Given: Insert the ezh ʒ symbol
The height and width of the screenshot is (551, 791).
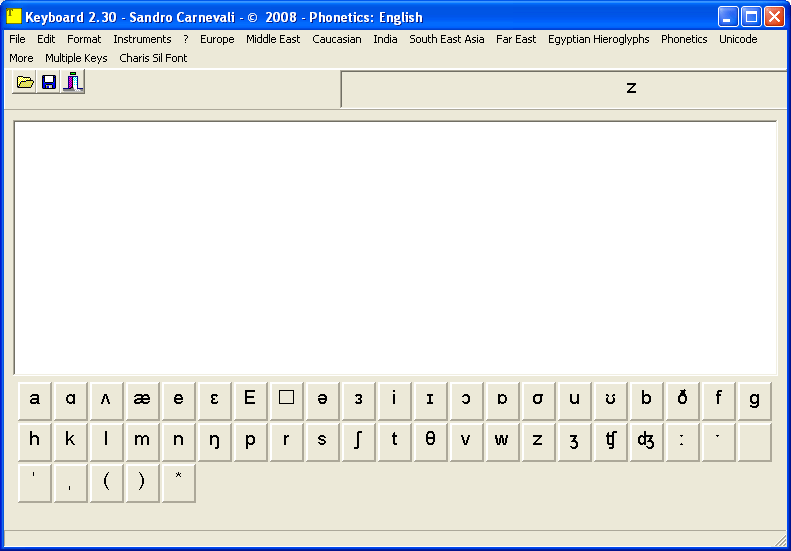Looking at the screenshot, I should 574,443.
